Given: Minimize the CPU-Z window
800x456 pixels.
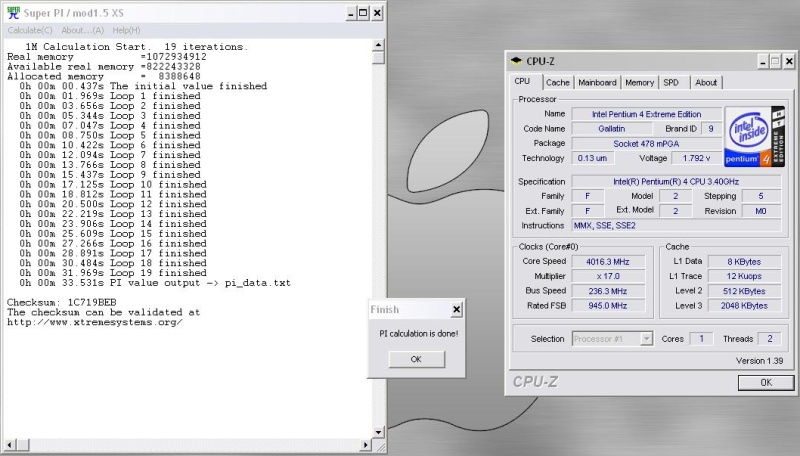Looking at the screenshot, I should tap(763, 61).
